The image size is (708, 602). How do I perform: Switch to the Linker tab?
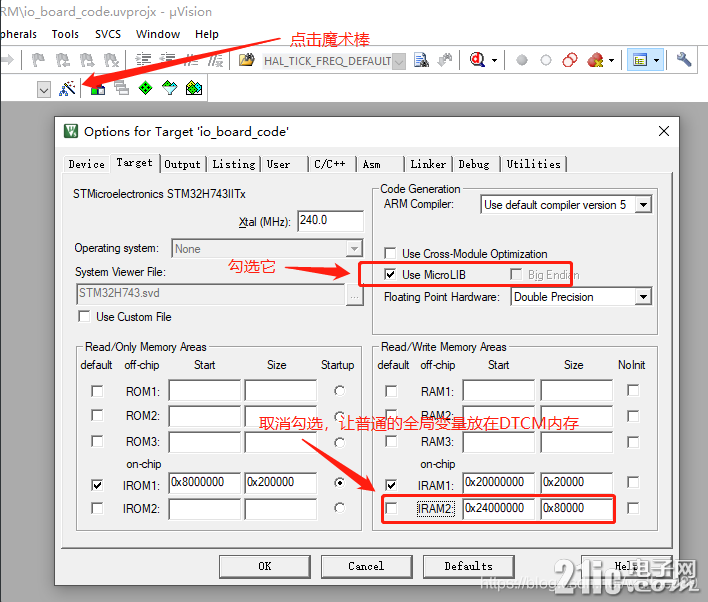click(428, 164)
